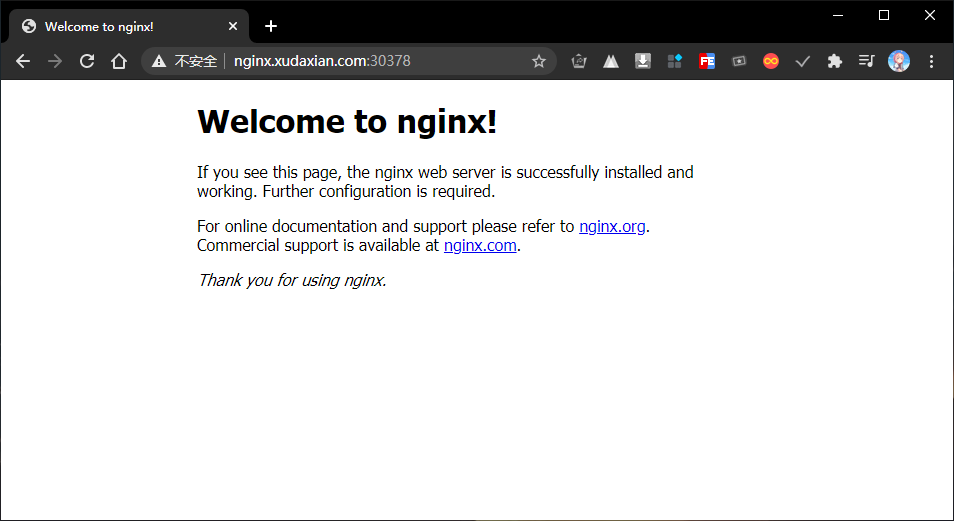Screen dimensions: 954x521
Task: Close the browser window
Action: (x=930, y=15)
